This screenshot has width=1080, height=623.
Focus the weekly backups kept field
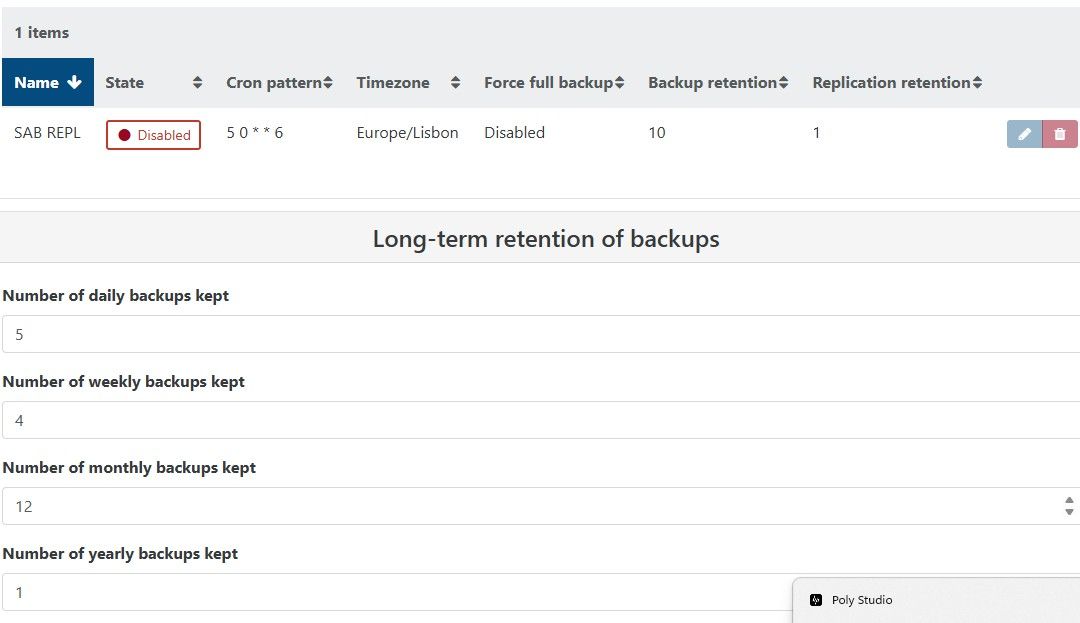coord(541,420)
